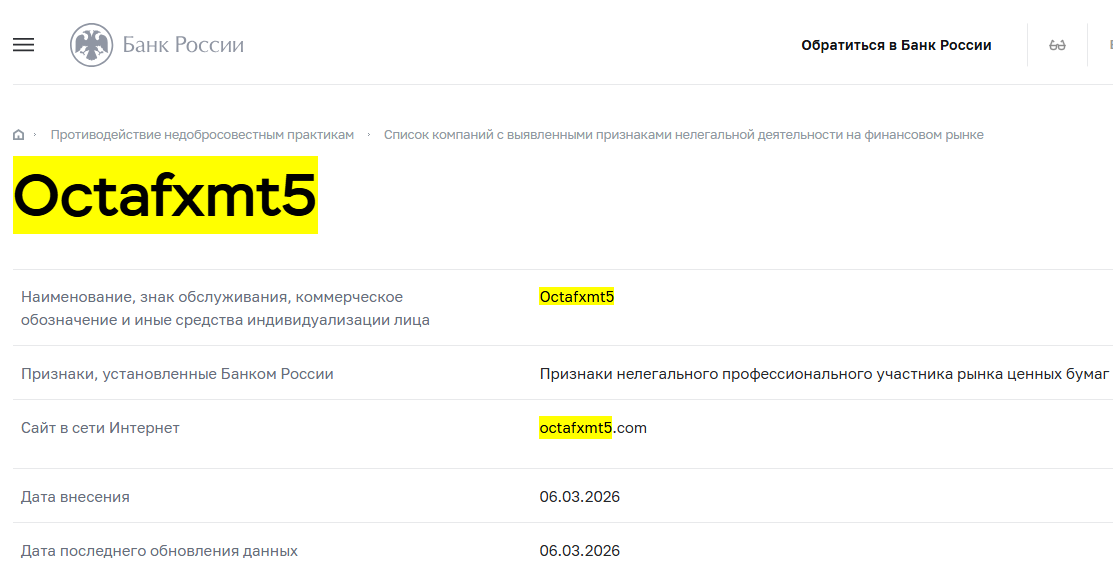Click the highlighted Octafxmt5 name in table

click(x=576, y=297)
